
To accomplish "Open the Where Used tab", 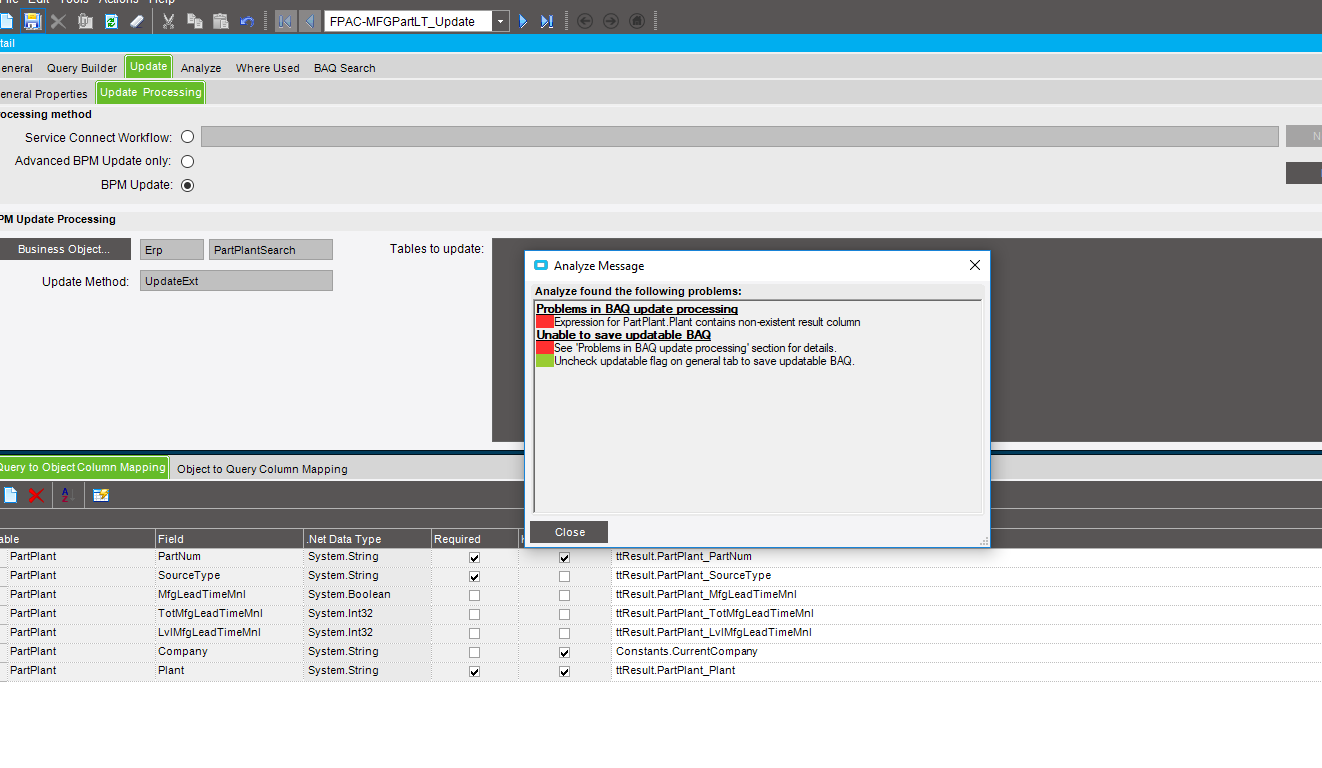I will coord(267,68).
